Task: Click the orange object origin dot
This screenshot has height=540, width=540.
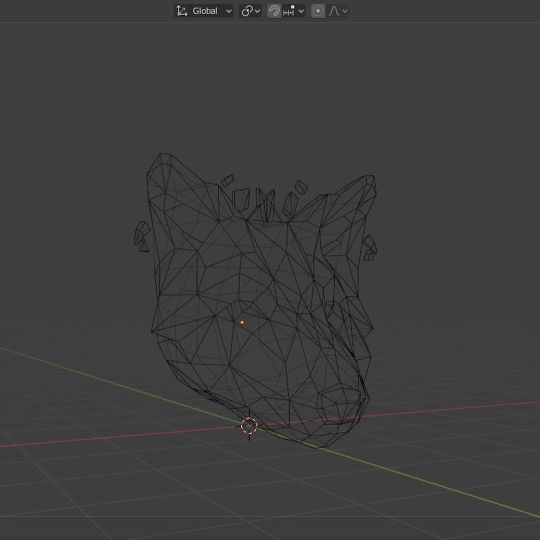Action: click(242, 322)
